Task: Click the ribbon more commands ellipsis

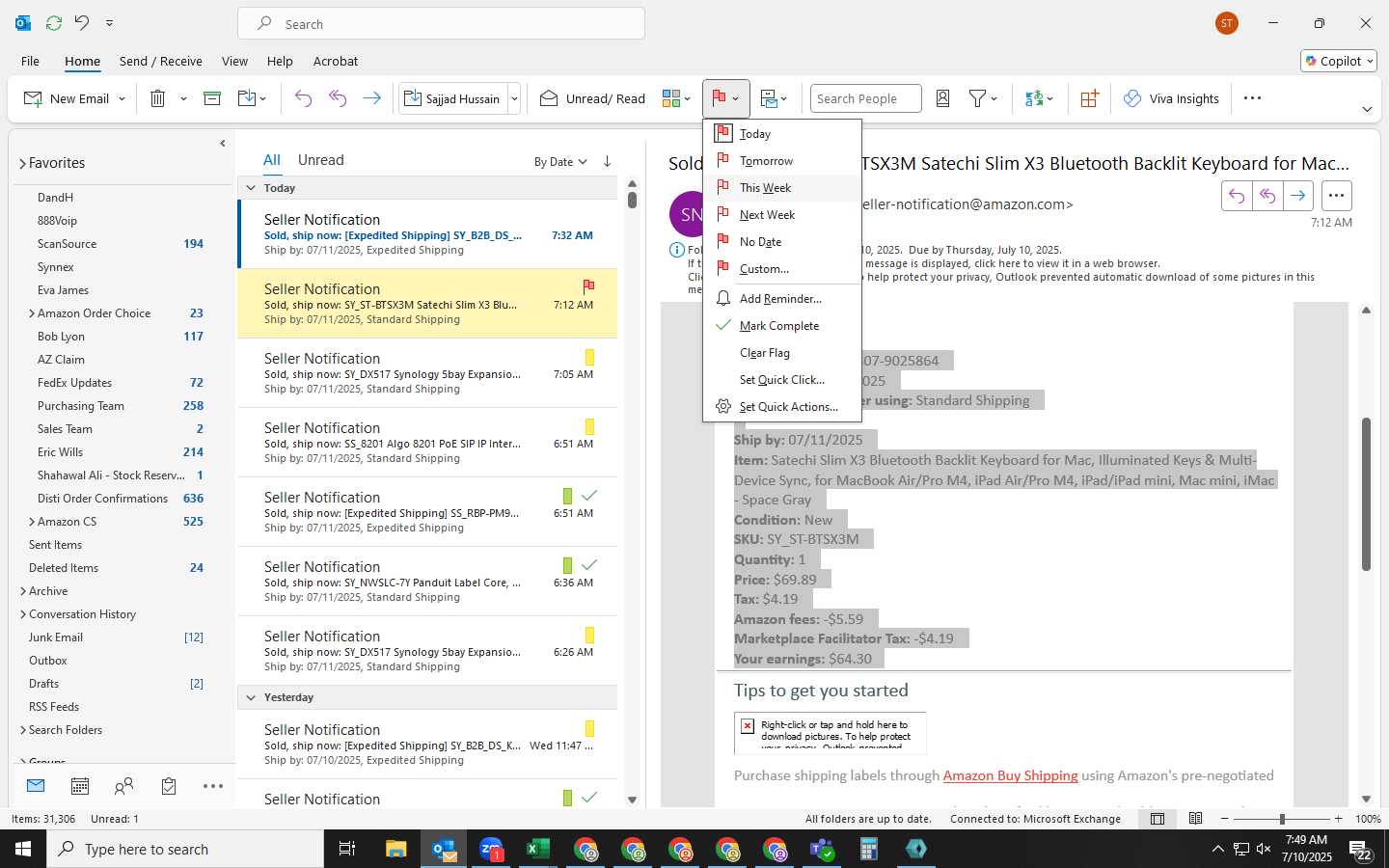Action: [x=1252, y=98]
